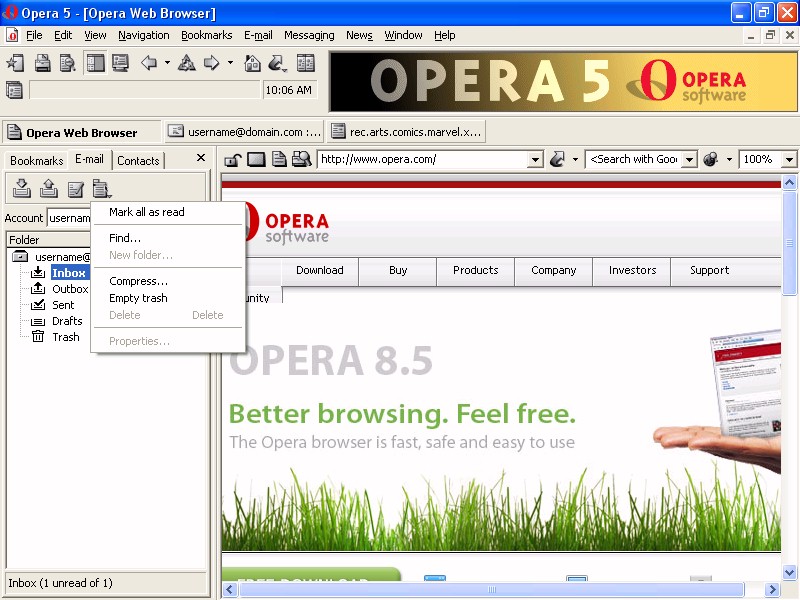Open the Messaging menu
The width and height of the screenshot is (800, 600).
[x=309, y=35]
